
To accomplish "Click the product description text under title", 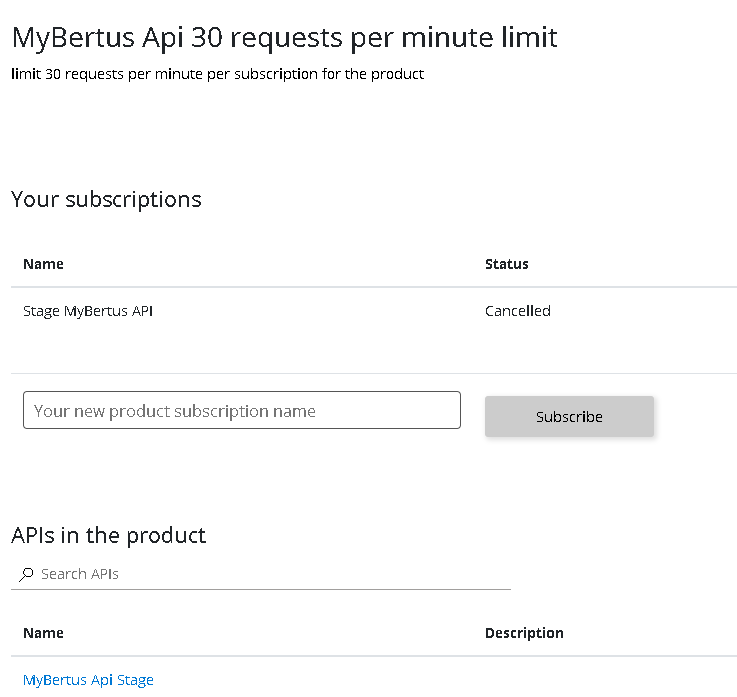I will tap(217, 74).
